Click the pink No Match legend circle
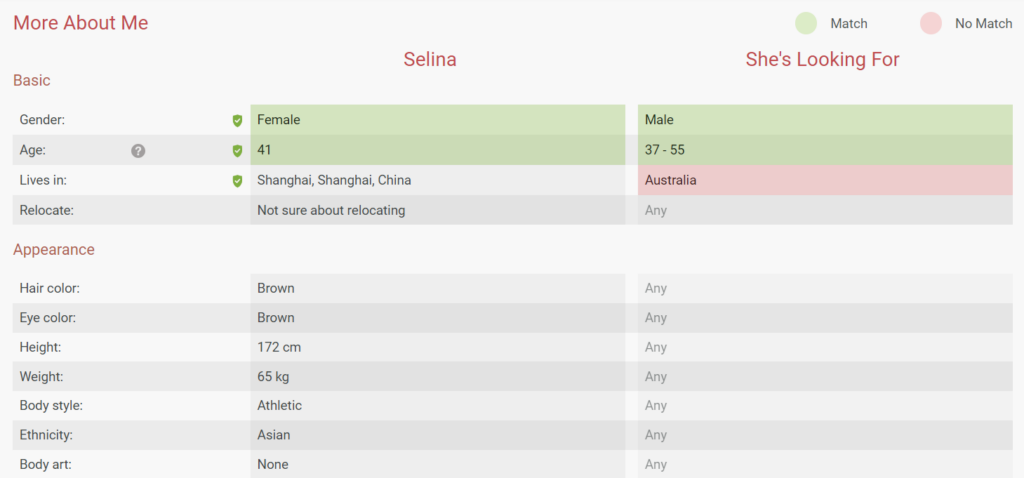The image size is (1024, 478). 931,23
